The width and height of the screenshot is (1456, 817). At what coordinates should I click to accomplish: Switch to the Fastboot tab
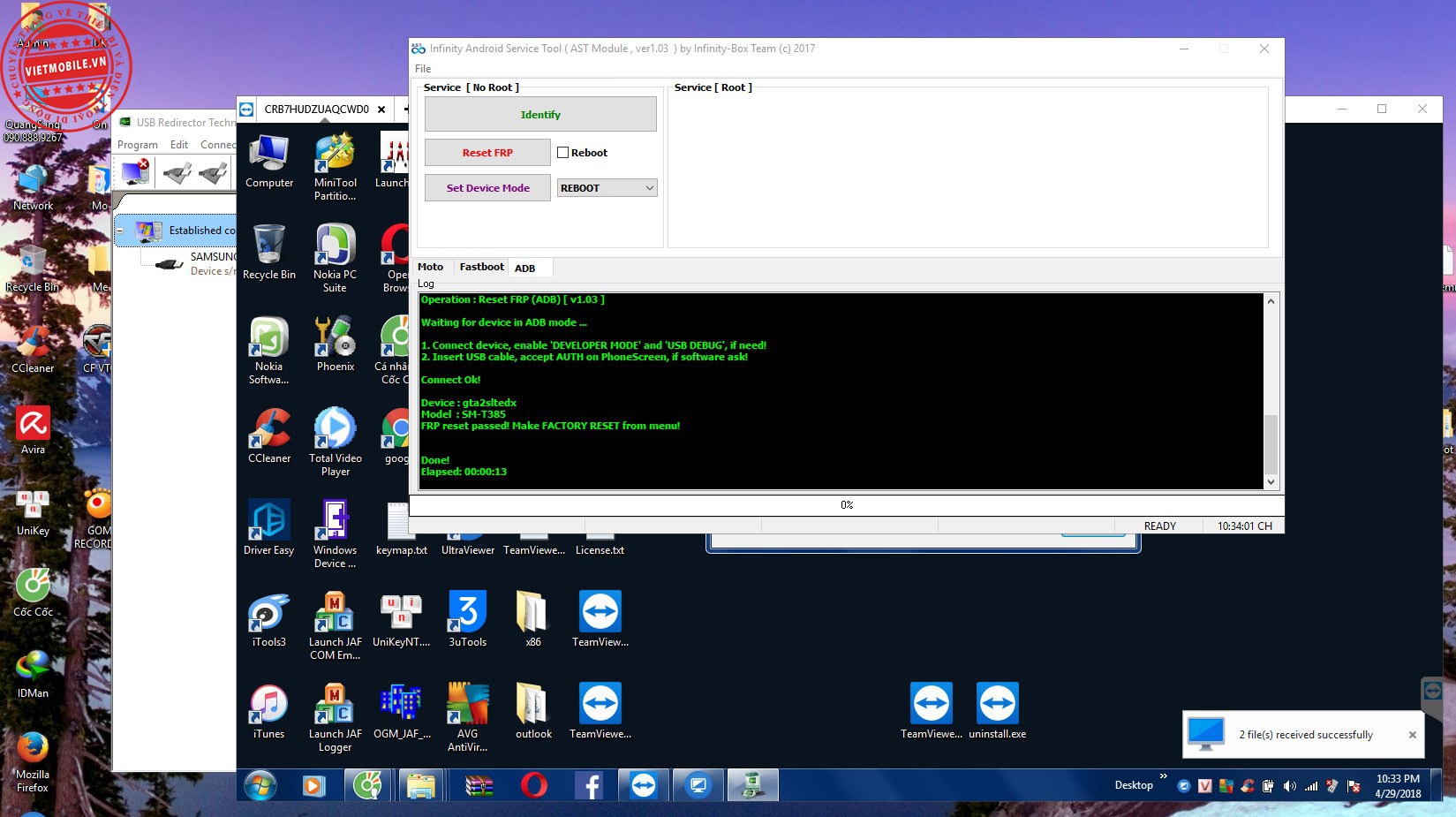[481, 267]
